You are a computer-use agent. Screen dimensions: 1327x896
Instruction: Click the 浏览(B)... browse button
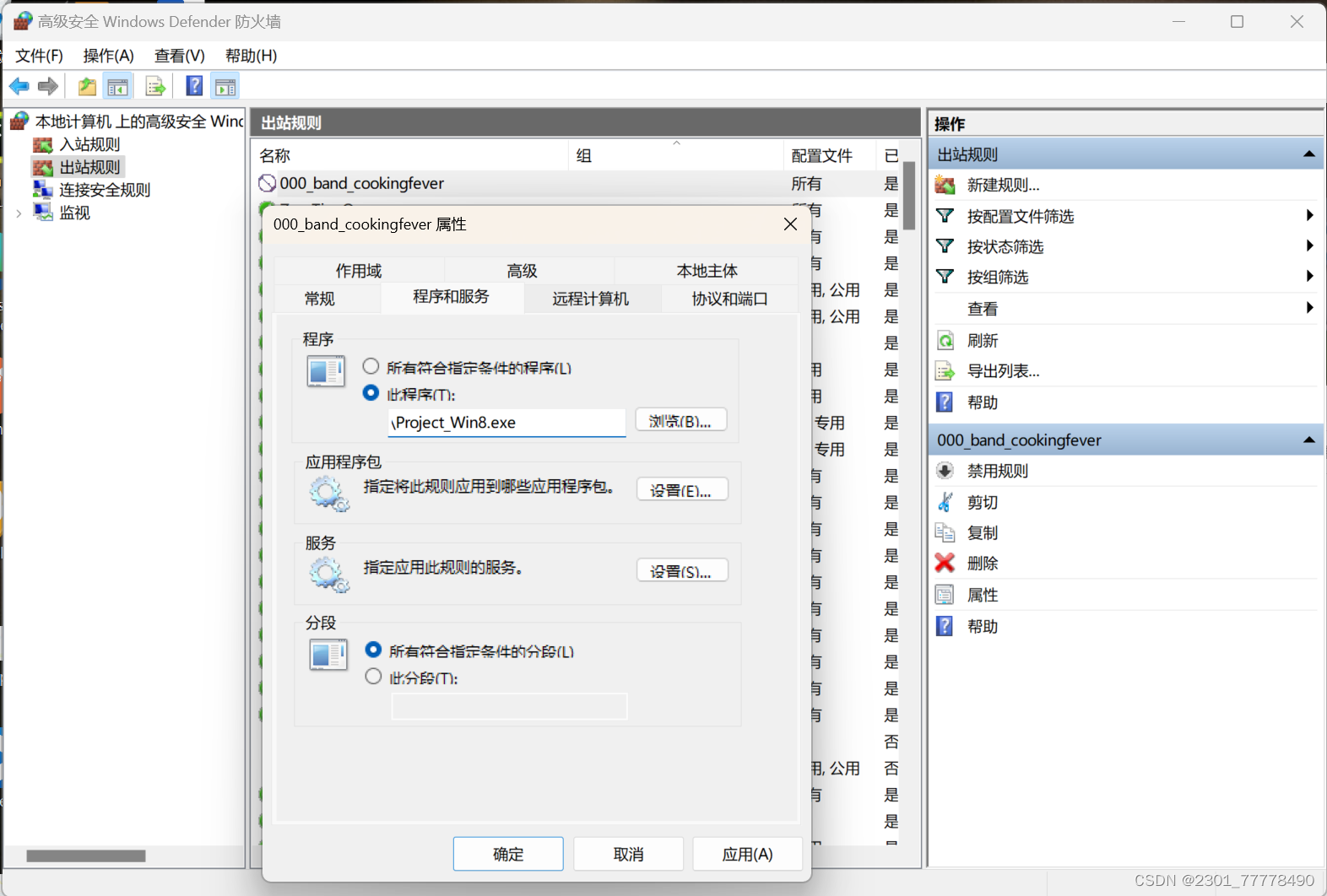click(680, 420)
